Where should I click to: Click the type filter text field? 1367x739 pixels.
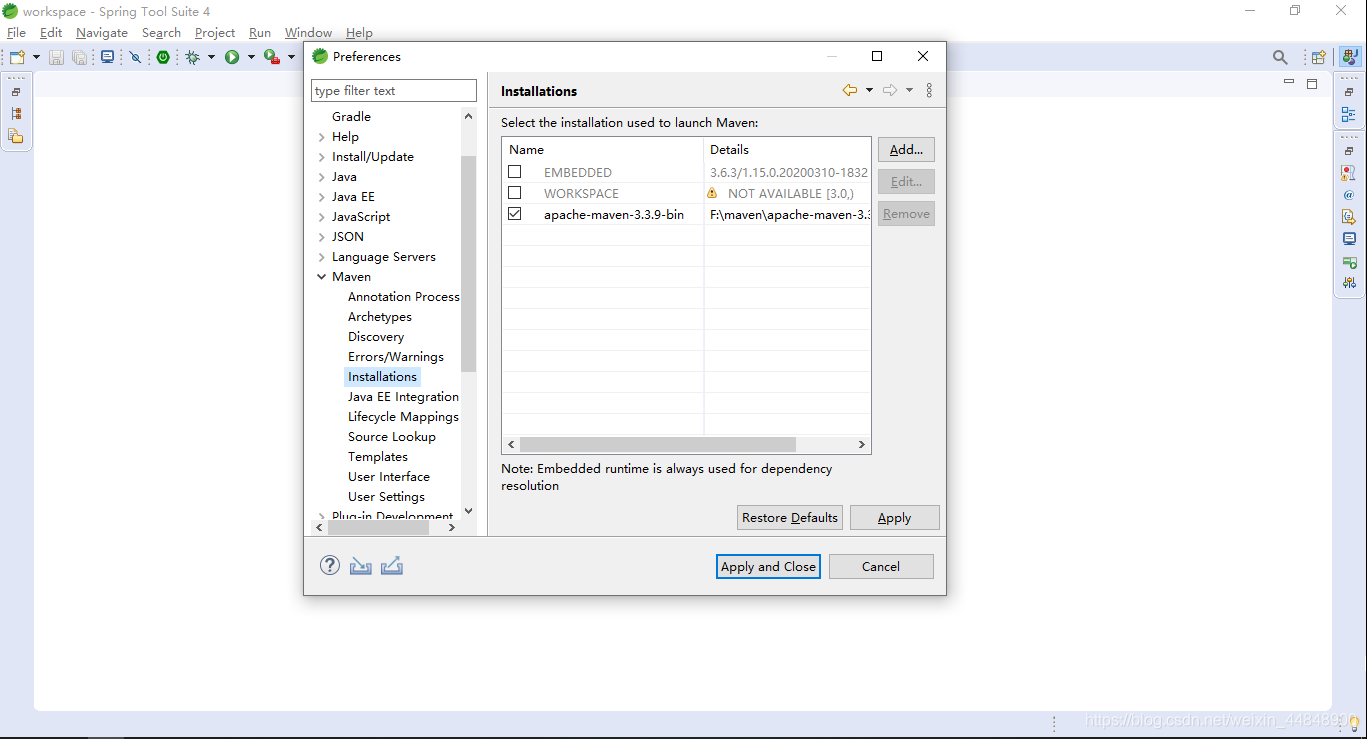pos(394,91)
